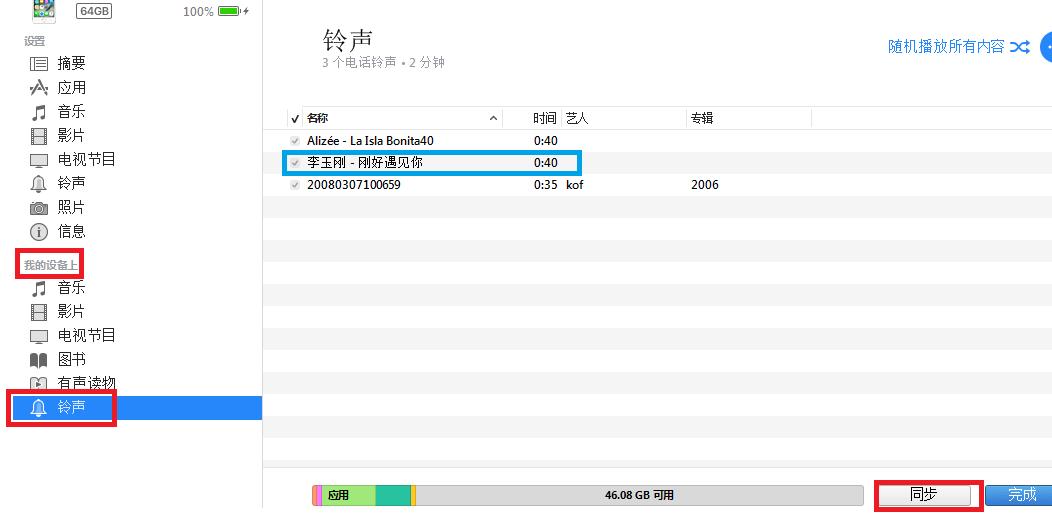This screenshot has height=514, width=1052.
Task: Click the 46.08 GB 可用 storage area
Action: [x=639, y=496]
